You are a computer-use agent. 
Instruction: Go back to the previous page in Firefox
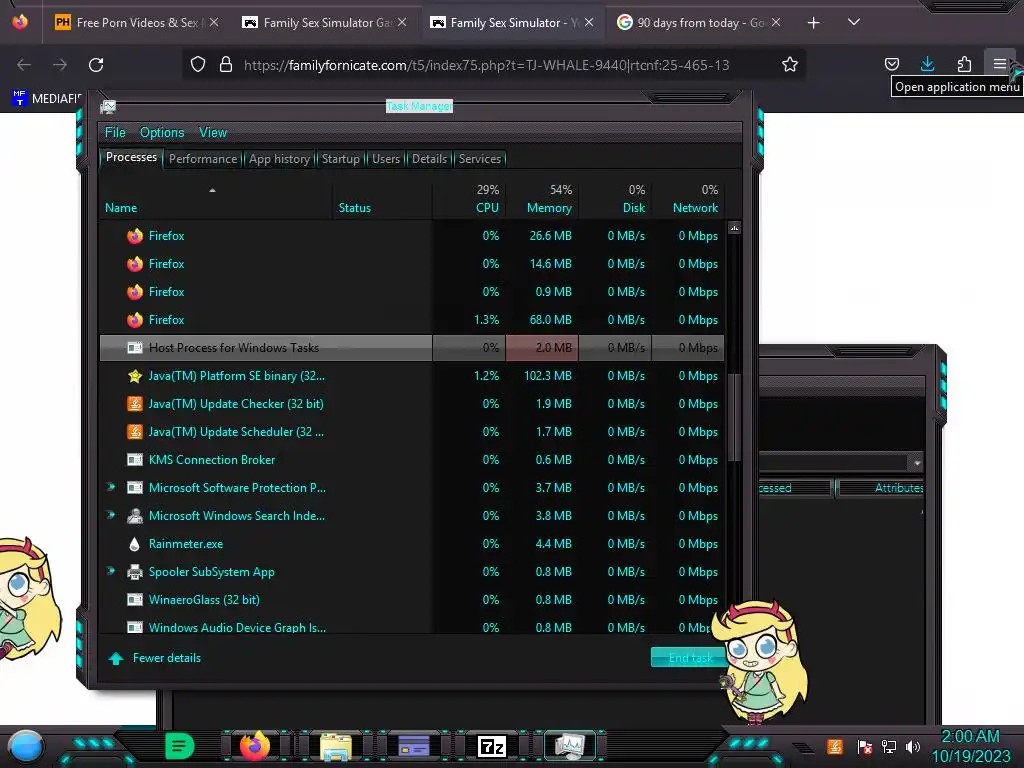(24, 65)
